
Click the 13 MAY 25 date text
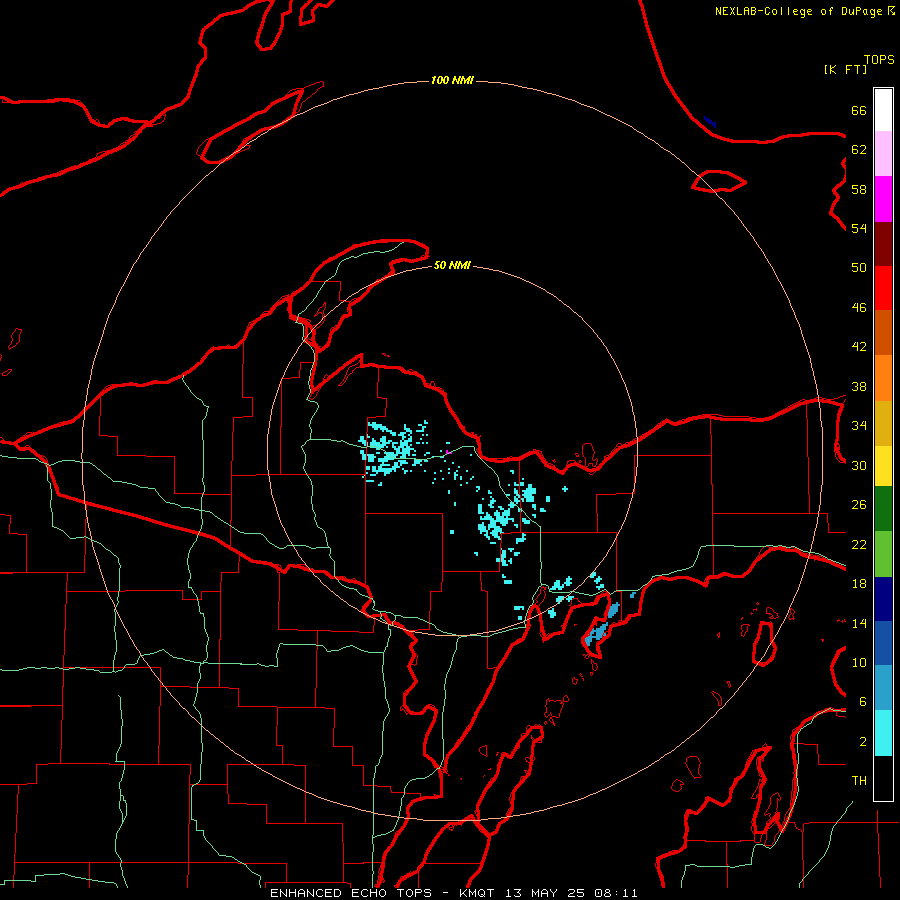545,893
